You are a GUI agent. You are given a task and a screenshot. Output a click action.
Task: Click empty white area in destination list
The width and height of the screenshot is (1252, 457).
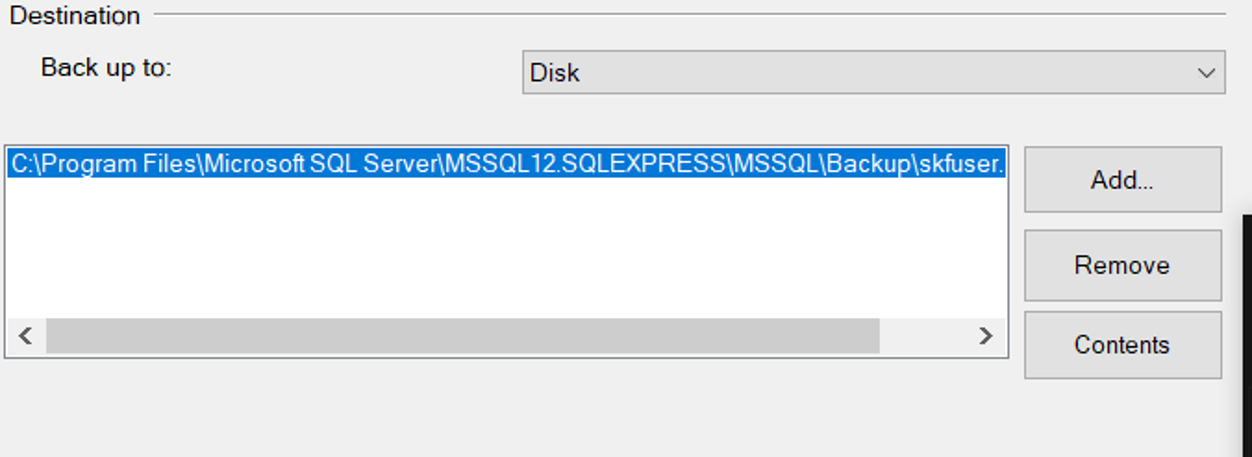click(x=506, y=248)
